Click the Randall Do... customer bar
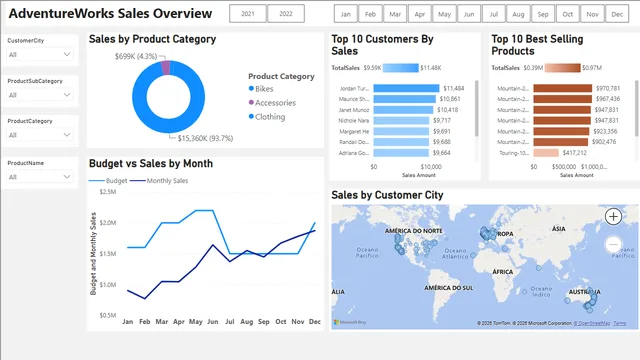Viewport: 640px width, 360px height. pyautogui.click(x=401, y=142)
